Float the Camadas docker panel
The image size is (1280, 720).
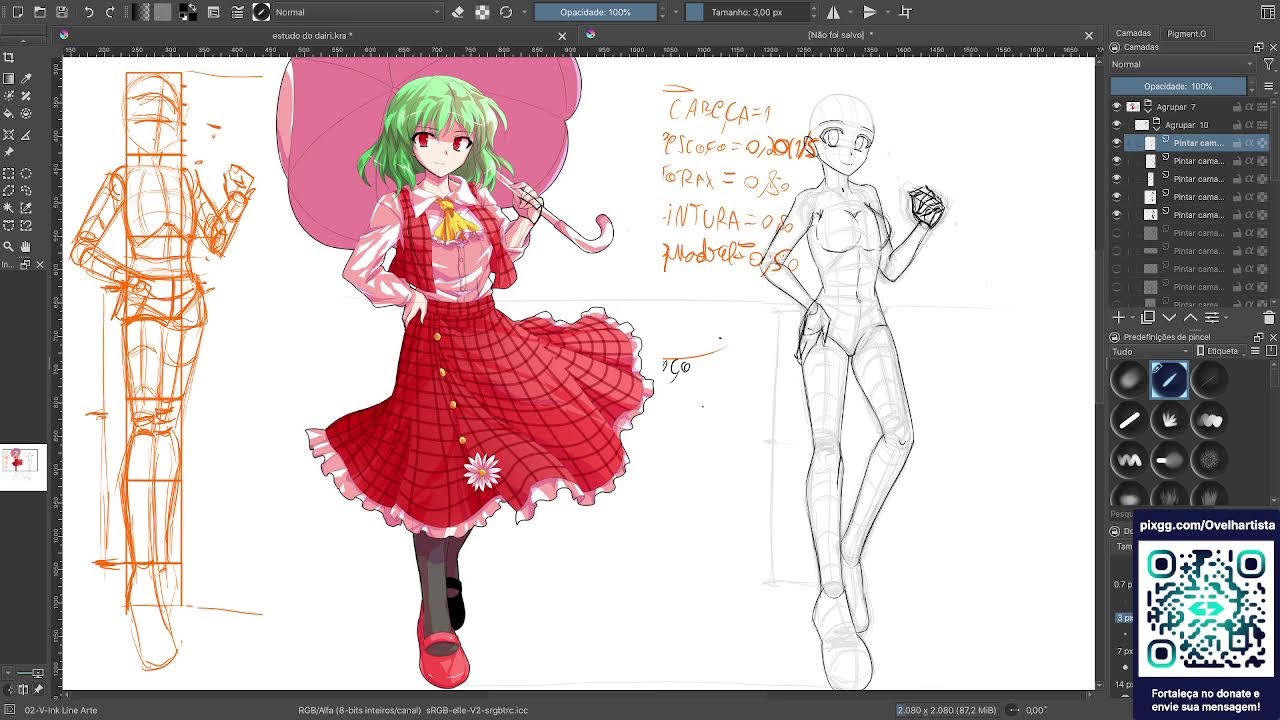point(1259,47)
